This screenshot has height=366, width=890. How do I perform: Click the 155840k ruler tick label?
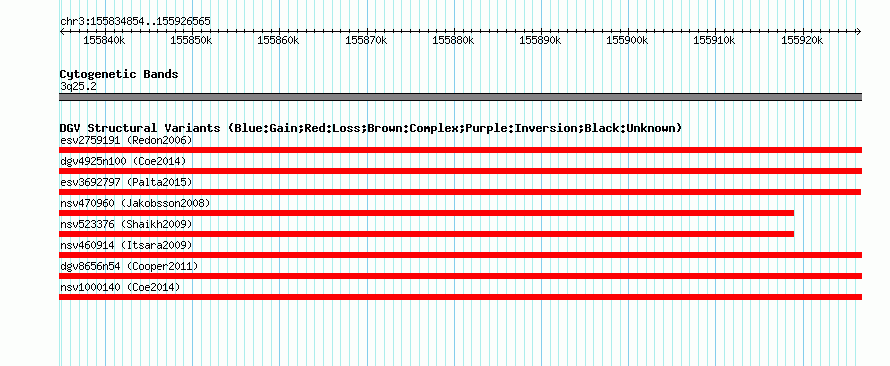(104, 41)
